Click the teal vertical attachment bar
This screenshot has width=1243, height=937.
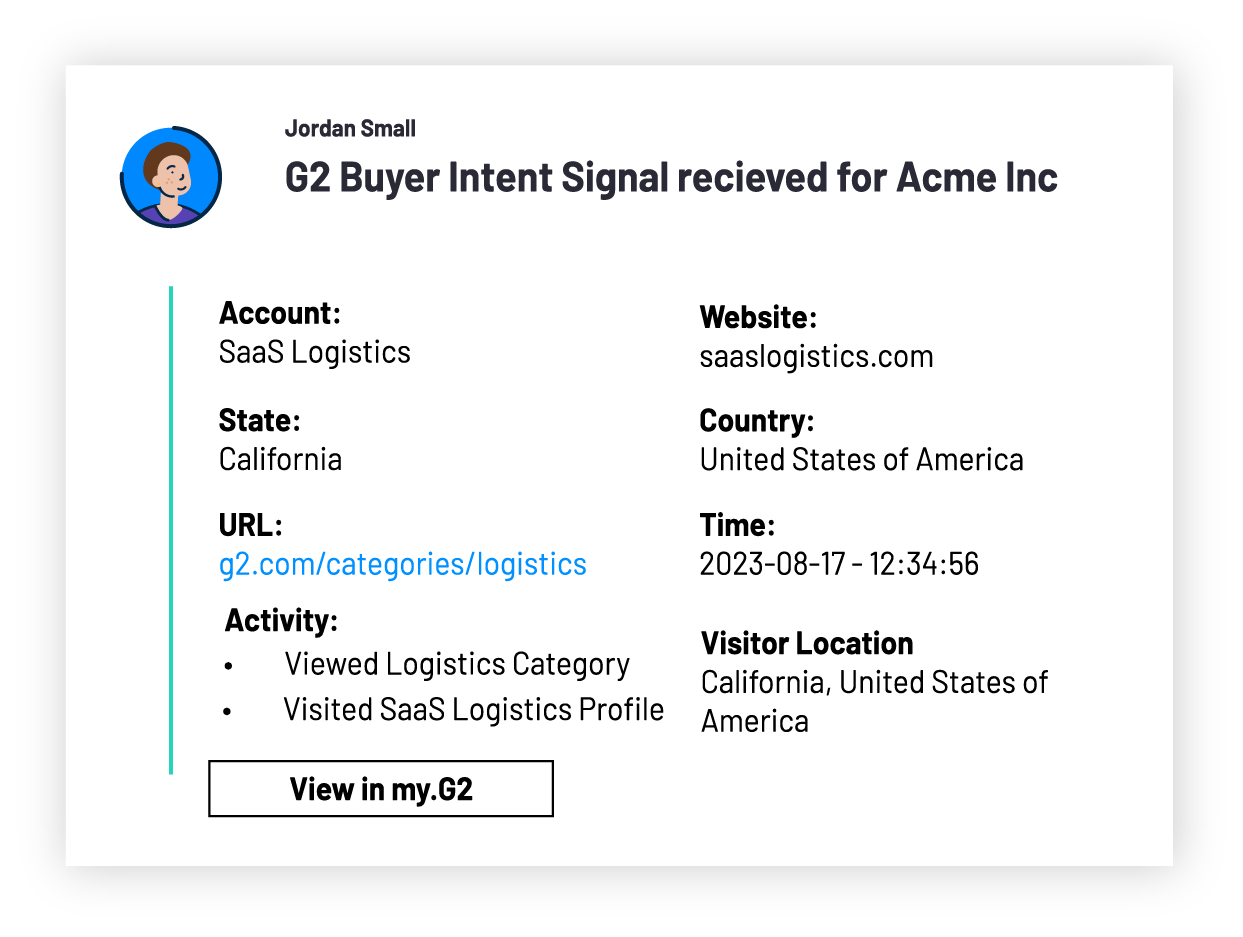(x=171, y=530)
